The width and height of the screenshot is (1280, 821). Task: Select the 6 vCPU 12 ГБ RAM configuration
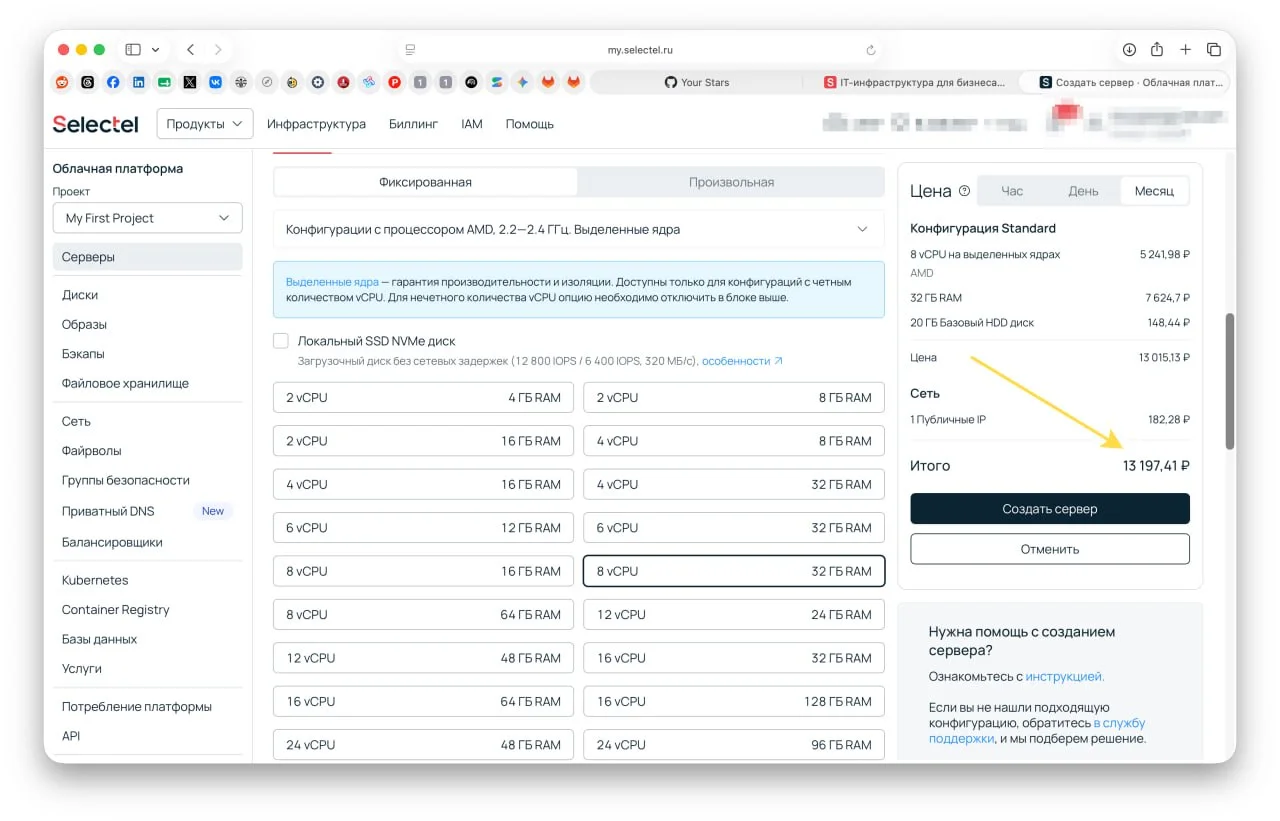[424, 527]
